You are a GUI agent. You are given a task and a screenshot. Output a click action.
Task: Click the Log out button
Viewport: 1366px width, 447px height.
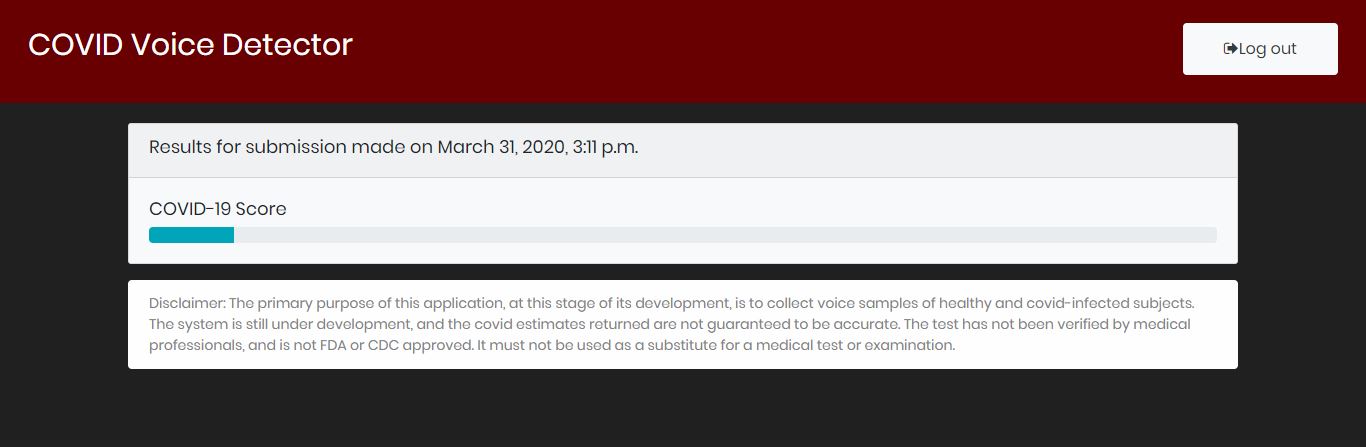click(1260, 49)
